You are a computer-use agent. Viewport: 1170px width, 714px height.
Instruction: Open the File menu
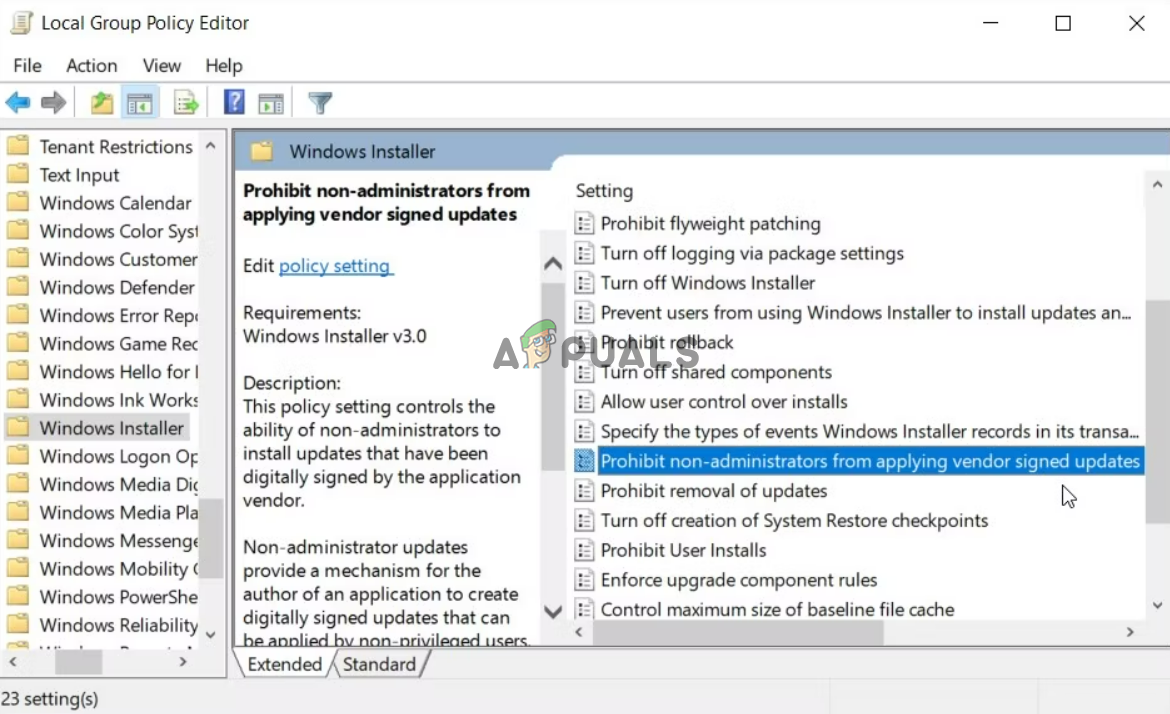tap(28, 66)
